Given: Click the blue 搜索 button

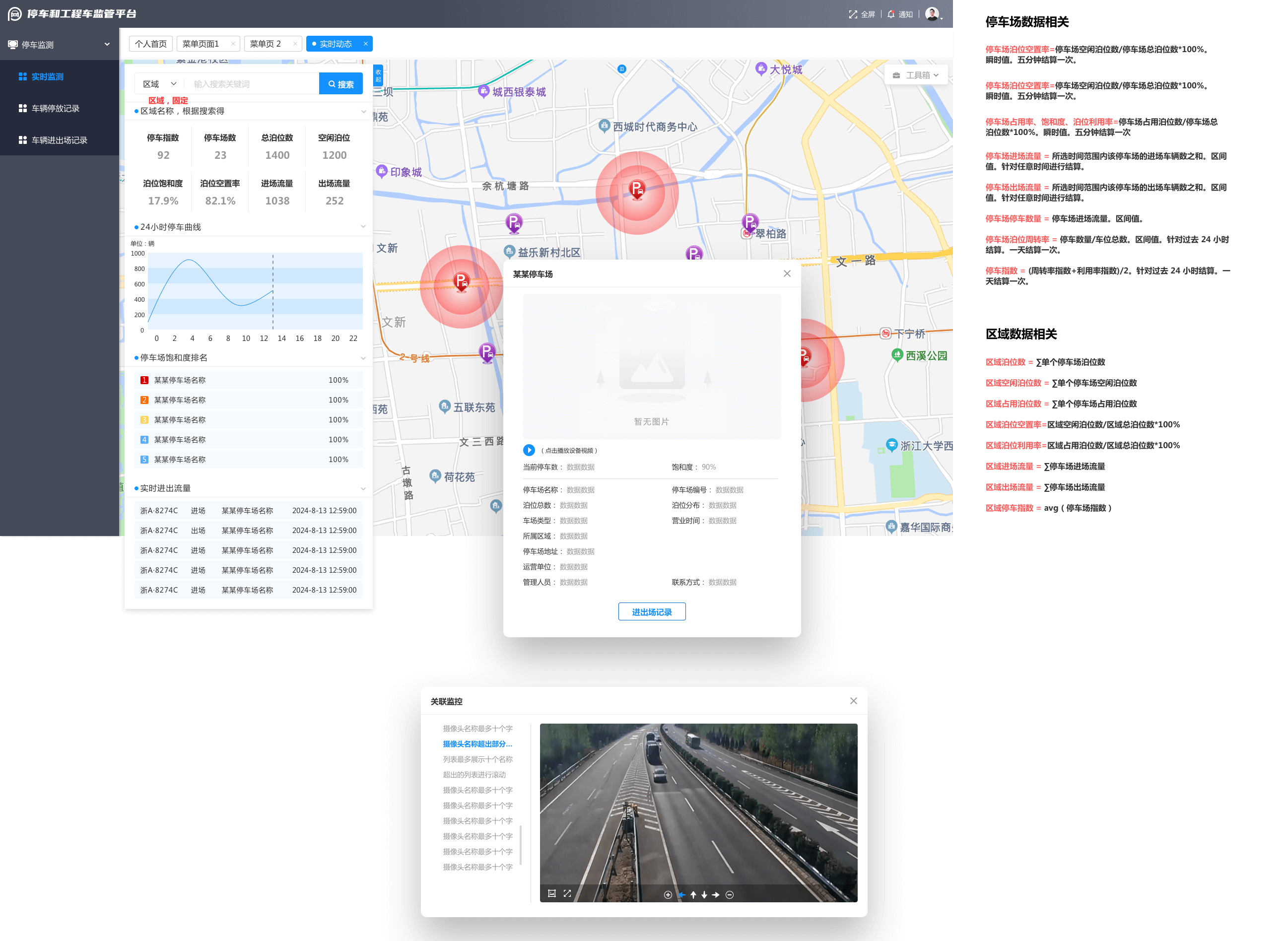Looking at the screenshot, I should (x=340, y=84).
